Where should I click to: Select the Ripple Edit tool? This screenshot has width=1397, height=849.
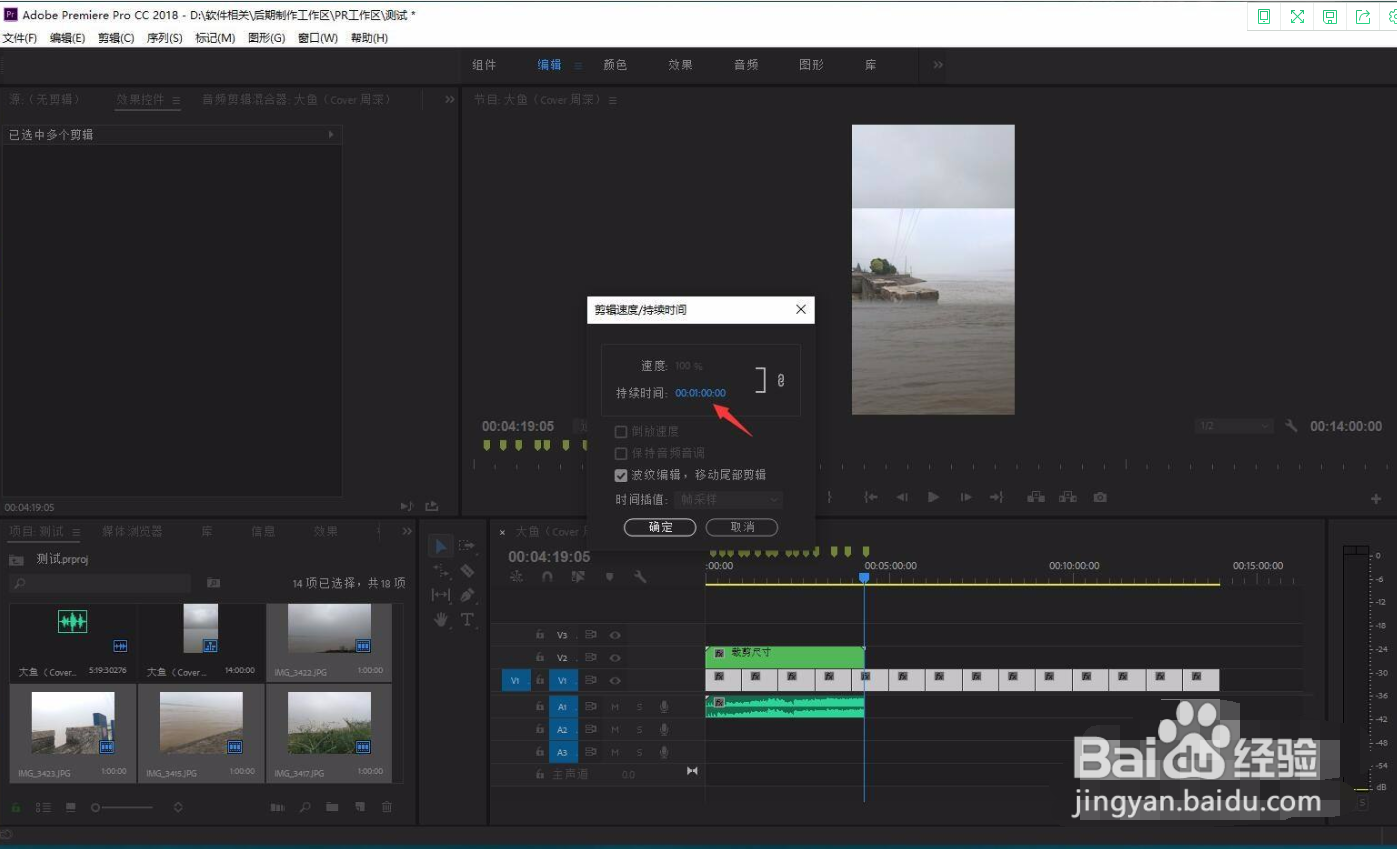pyautogui.click(x=441, y=571)
